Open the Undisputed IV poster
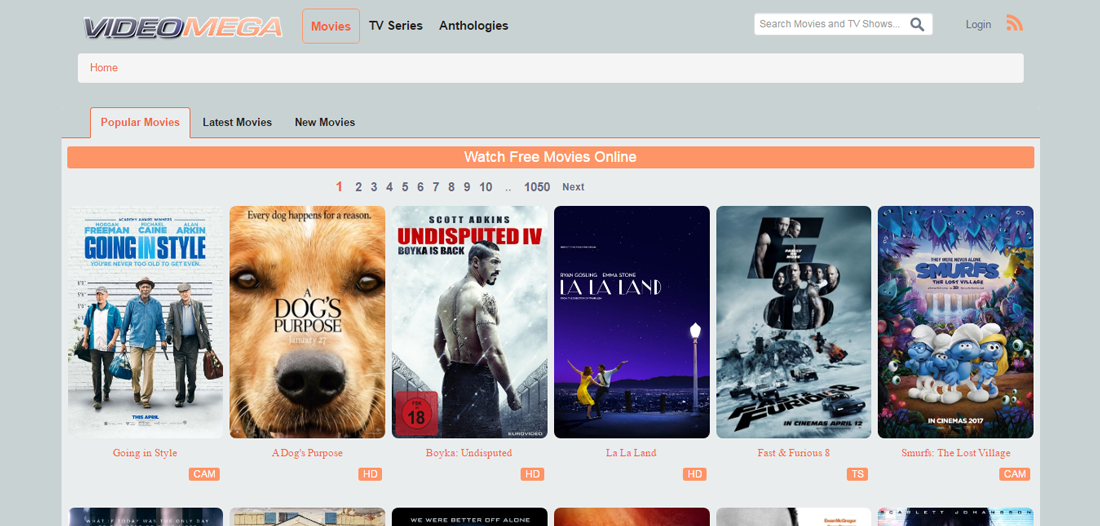The width and height of the screenshot is (1100, 526). (469, 322)
